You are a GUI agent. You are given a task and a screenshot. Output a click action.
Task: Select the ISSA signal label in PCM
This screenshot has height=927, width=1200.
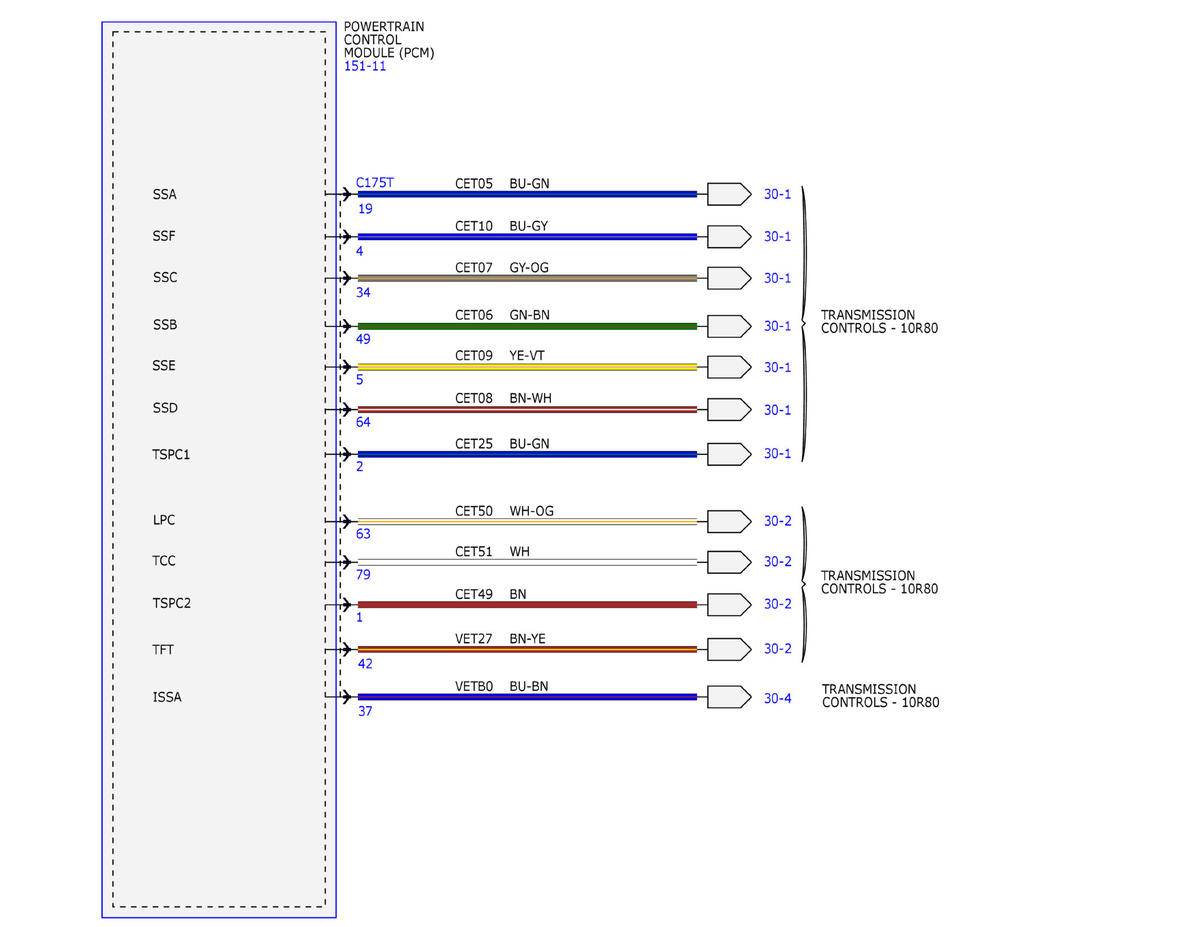pyautogui.click(x=167, y=697)
